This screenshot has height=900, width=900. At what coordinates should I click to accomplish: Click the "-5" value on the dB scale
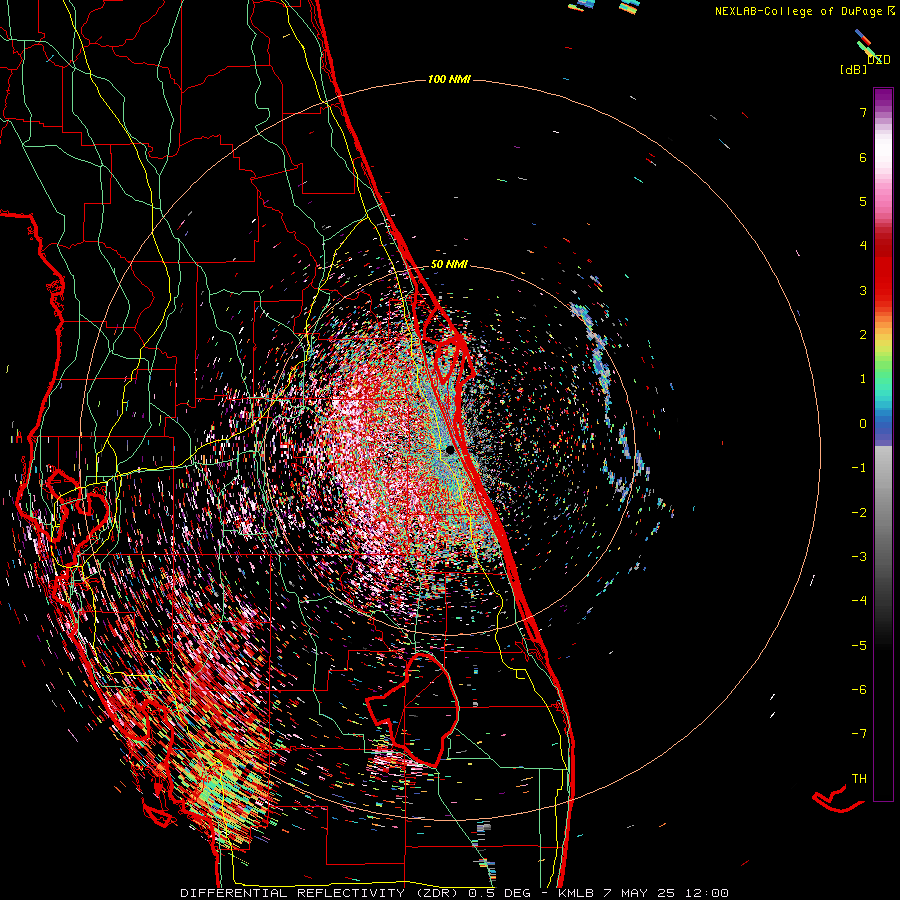click(x=859, y=646)
